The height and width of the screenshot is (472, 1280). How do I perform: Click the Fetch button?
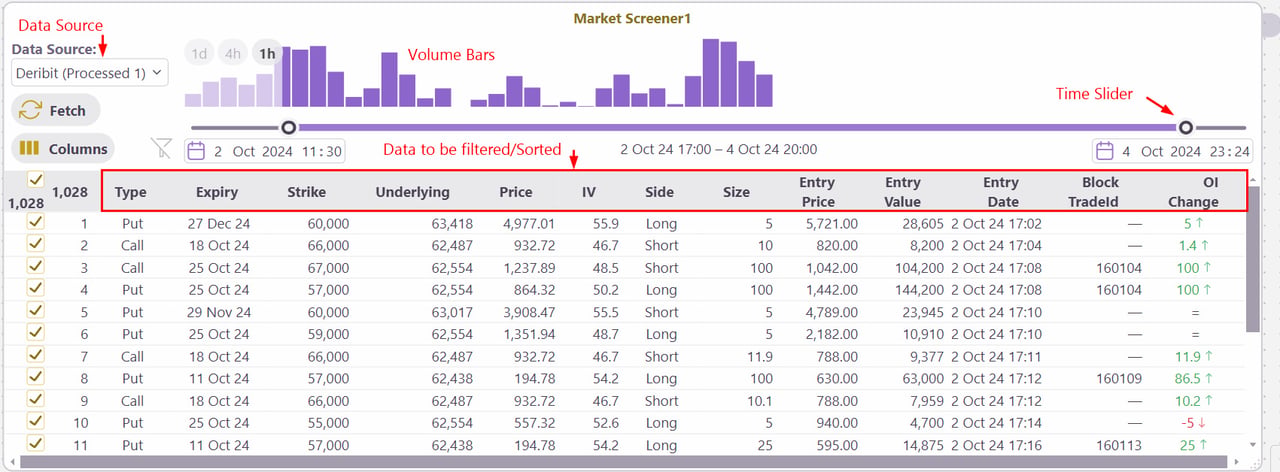pyautogui.click(x=56, y=110)
